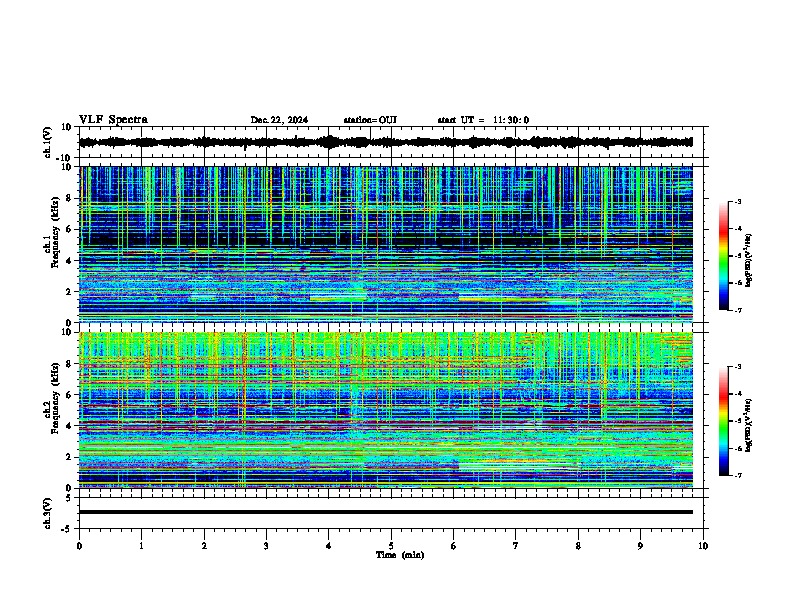Click the ch.1(V) waveform trace panel

point(391,142)
